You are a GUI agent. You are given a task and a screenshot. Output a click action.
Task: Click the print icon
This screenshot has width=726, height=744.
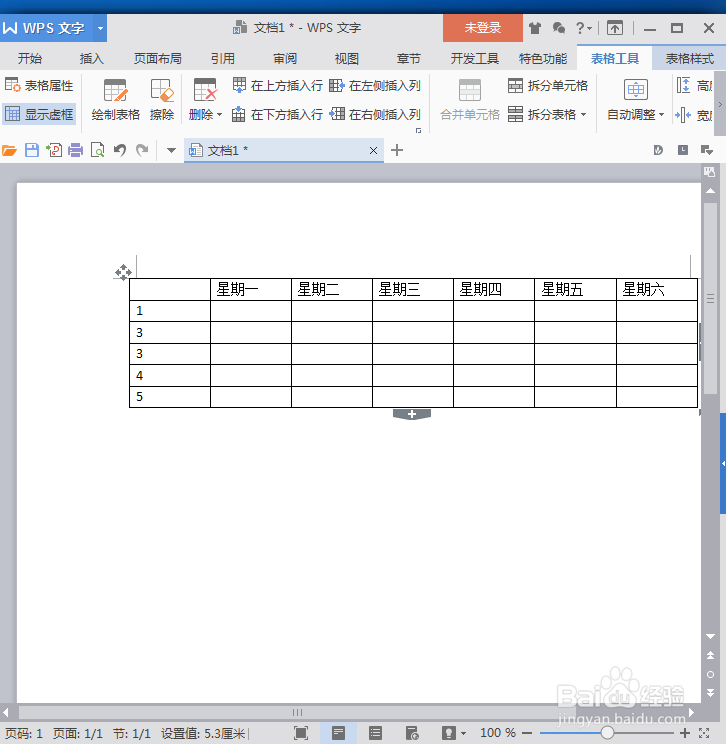75,150
